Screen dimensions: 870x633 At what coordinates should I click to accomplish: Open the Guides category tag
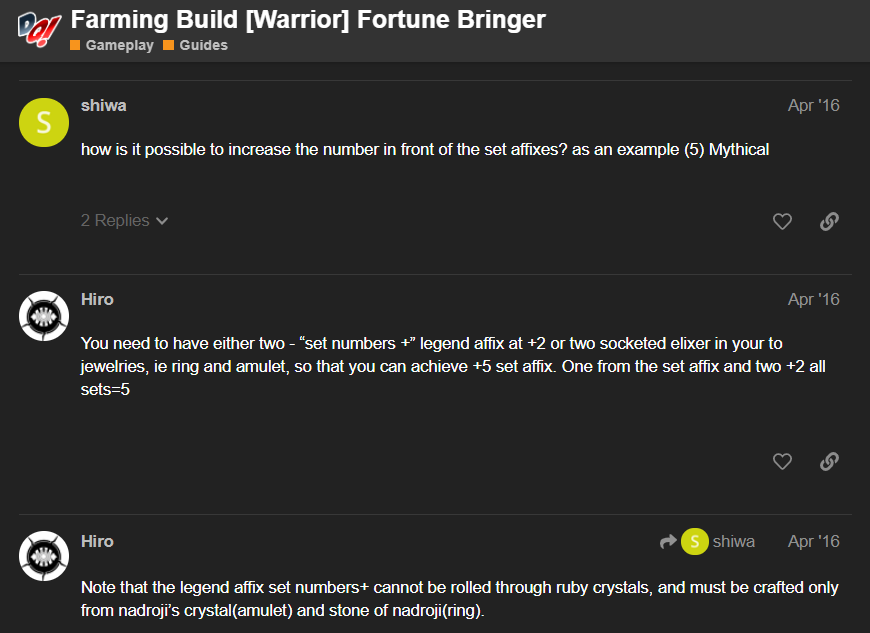click(195, 45)
